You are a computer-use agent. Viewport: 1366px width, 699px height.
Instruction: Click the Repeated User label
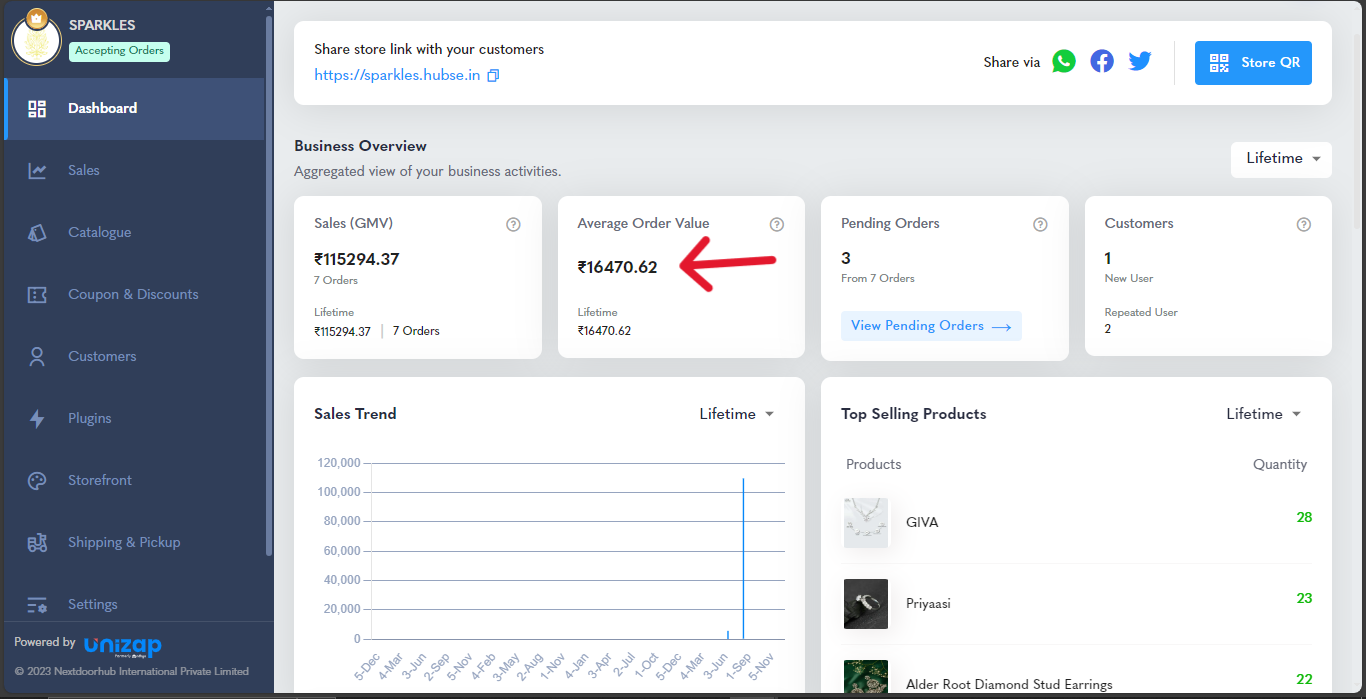(x=1141, y=313)
